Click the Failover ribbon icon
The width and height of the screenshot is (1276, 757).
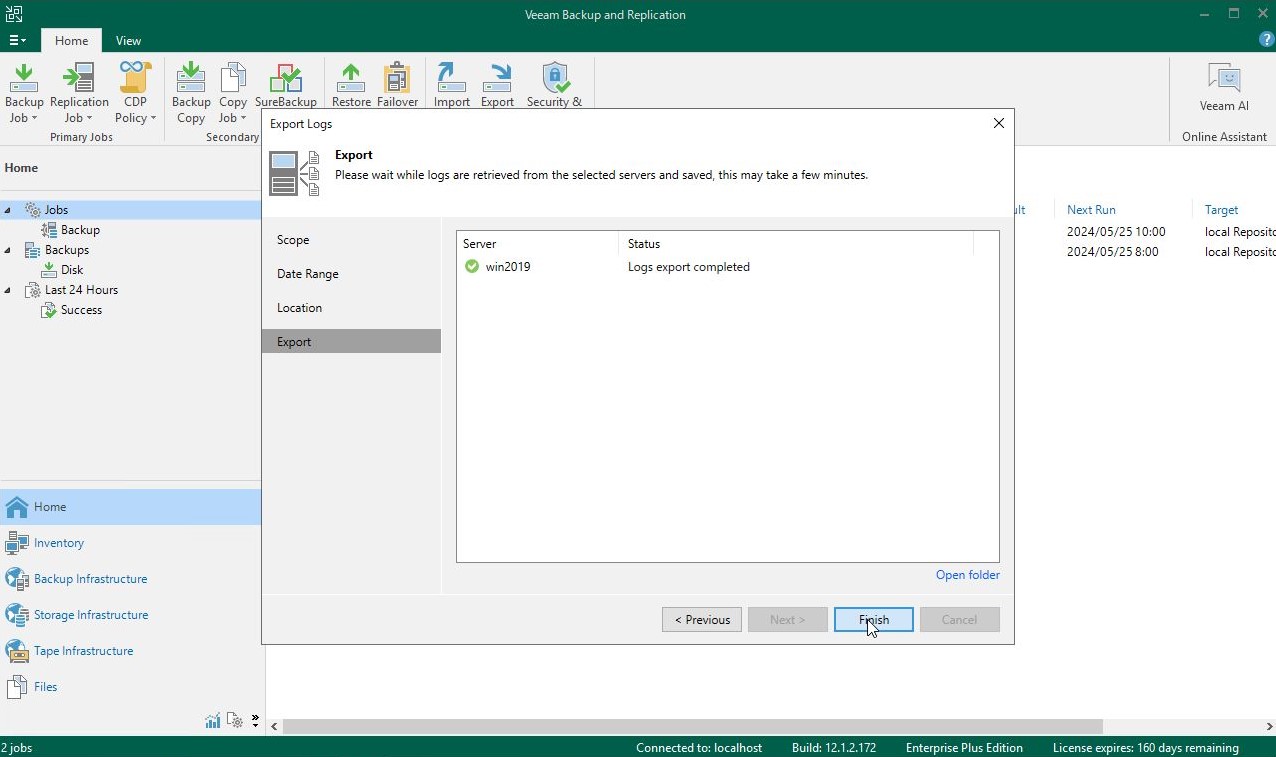397,86
